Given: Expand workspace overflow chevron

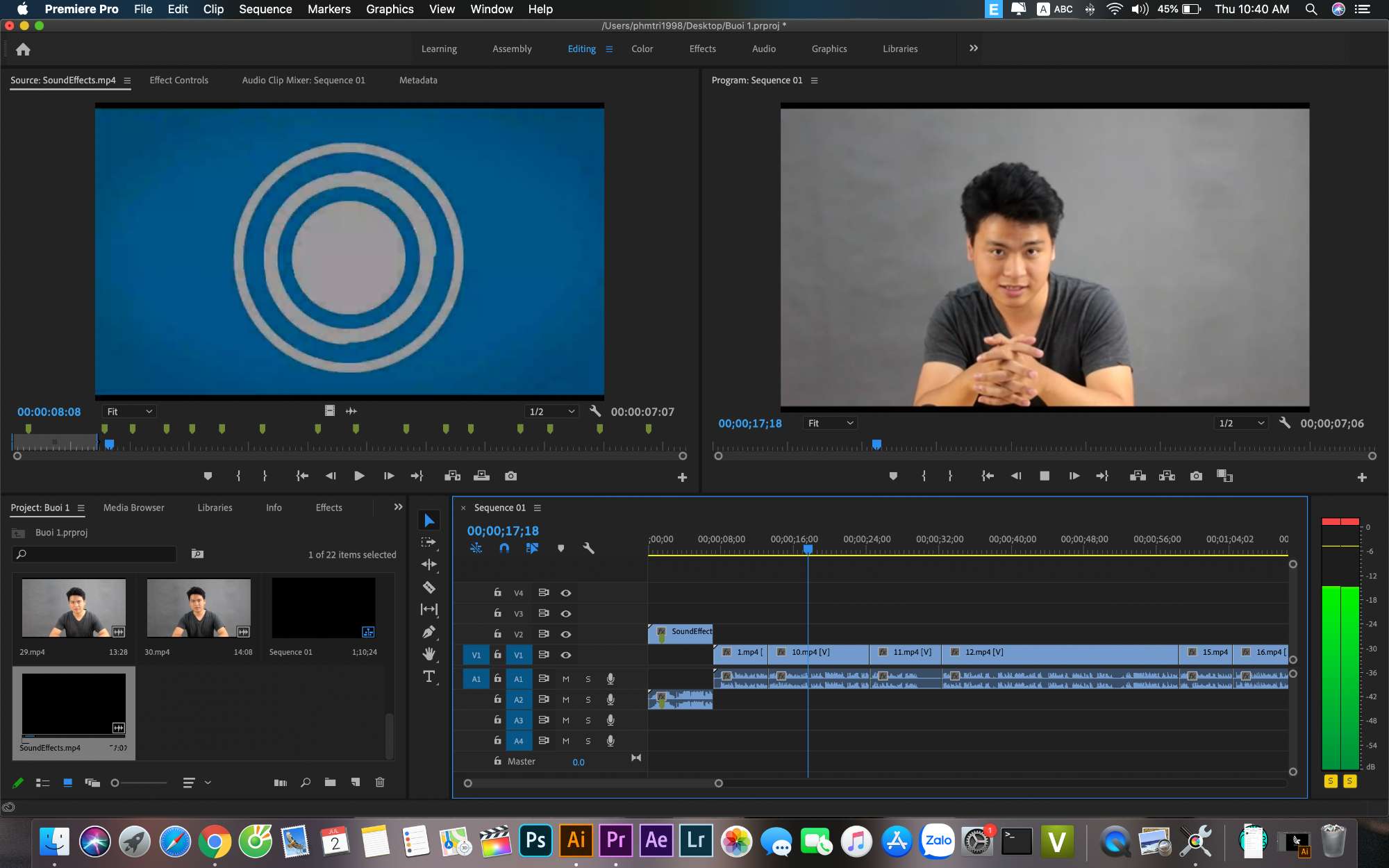Looking at the screenshot, I should point(974,49).
